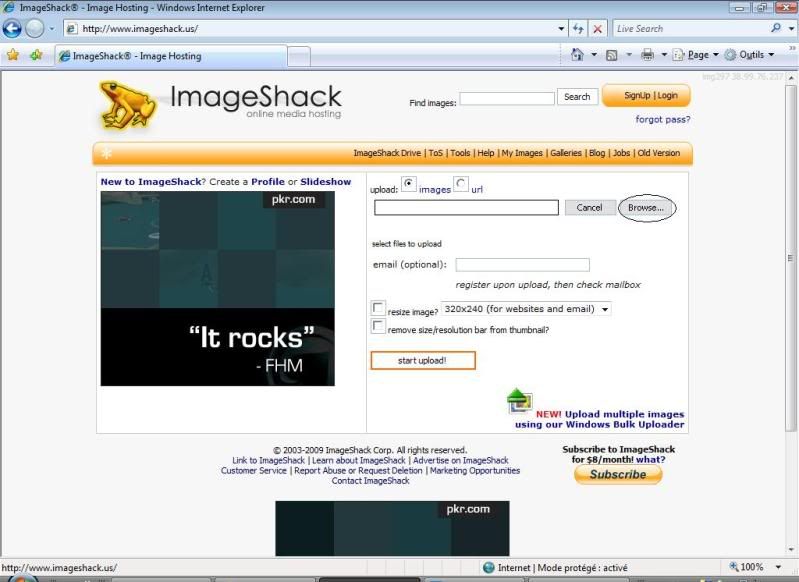Open Contact ImageShack link

(370, 481)
